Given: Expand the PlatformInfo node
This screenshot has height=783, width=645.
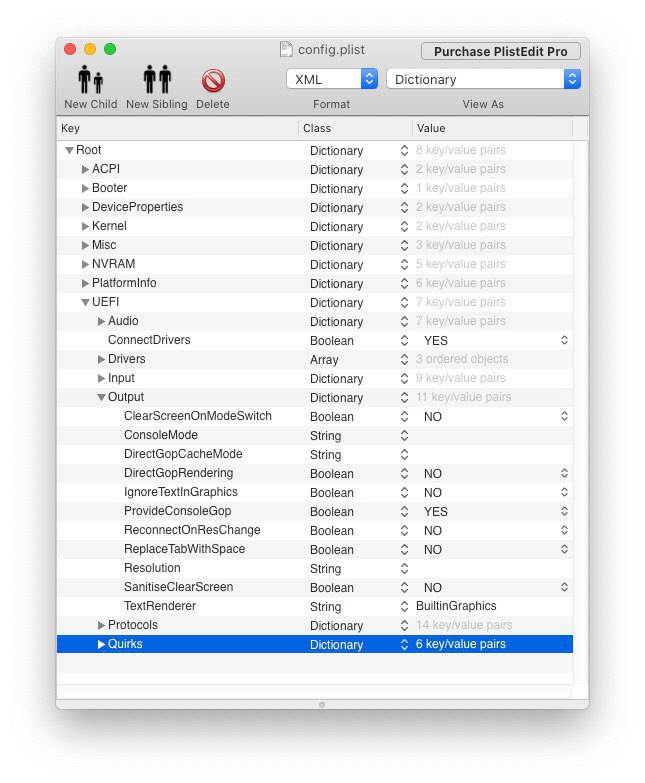Looking at the screenshot, I should click(85, 283).
